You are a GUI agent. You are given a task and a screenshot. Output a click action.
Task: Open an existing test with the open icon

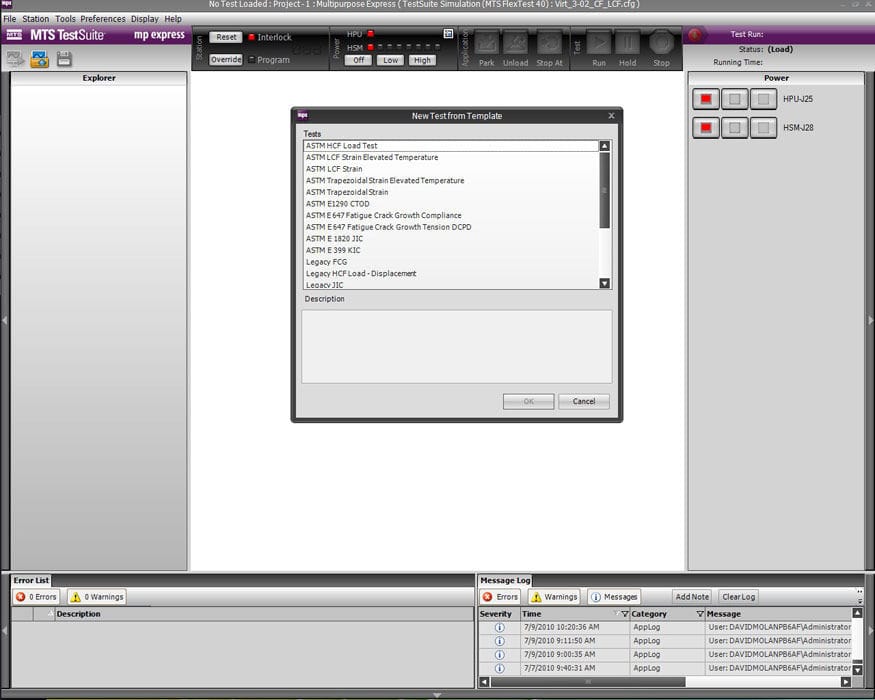pyautogui.click(x=37, y=59)
